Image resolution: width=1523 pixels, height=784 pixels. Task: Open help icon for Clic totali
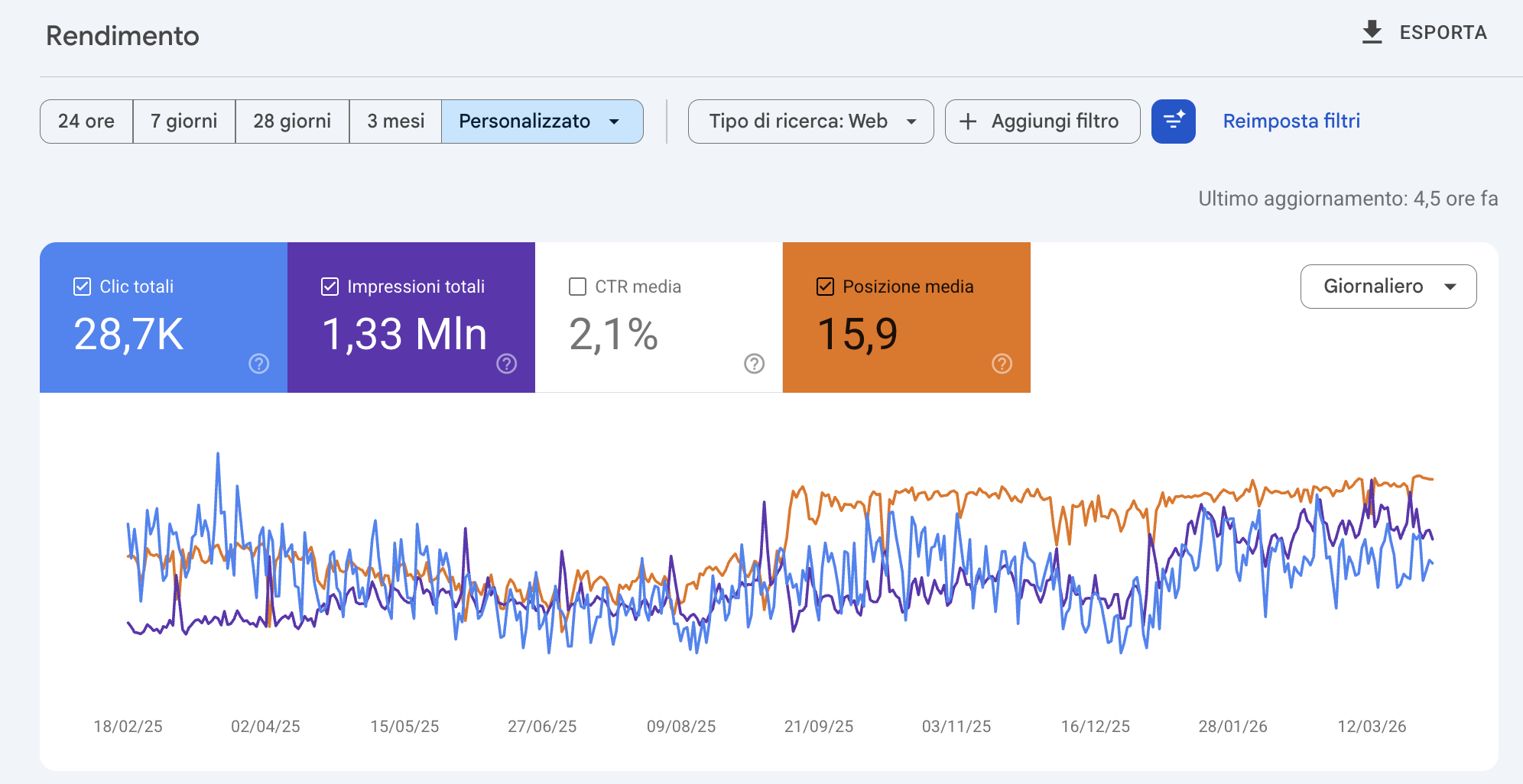pyautogui.click(x=259, y=364)
